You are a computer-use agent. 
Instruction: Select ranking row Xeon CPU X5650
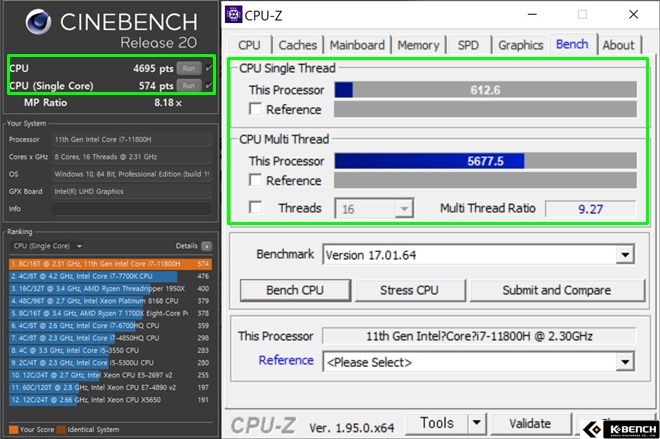tap(110, 400)
